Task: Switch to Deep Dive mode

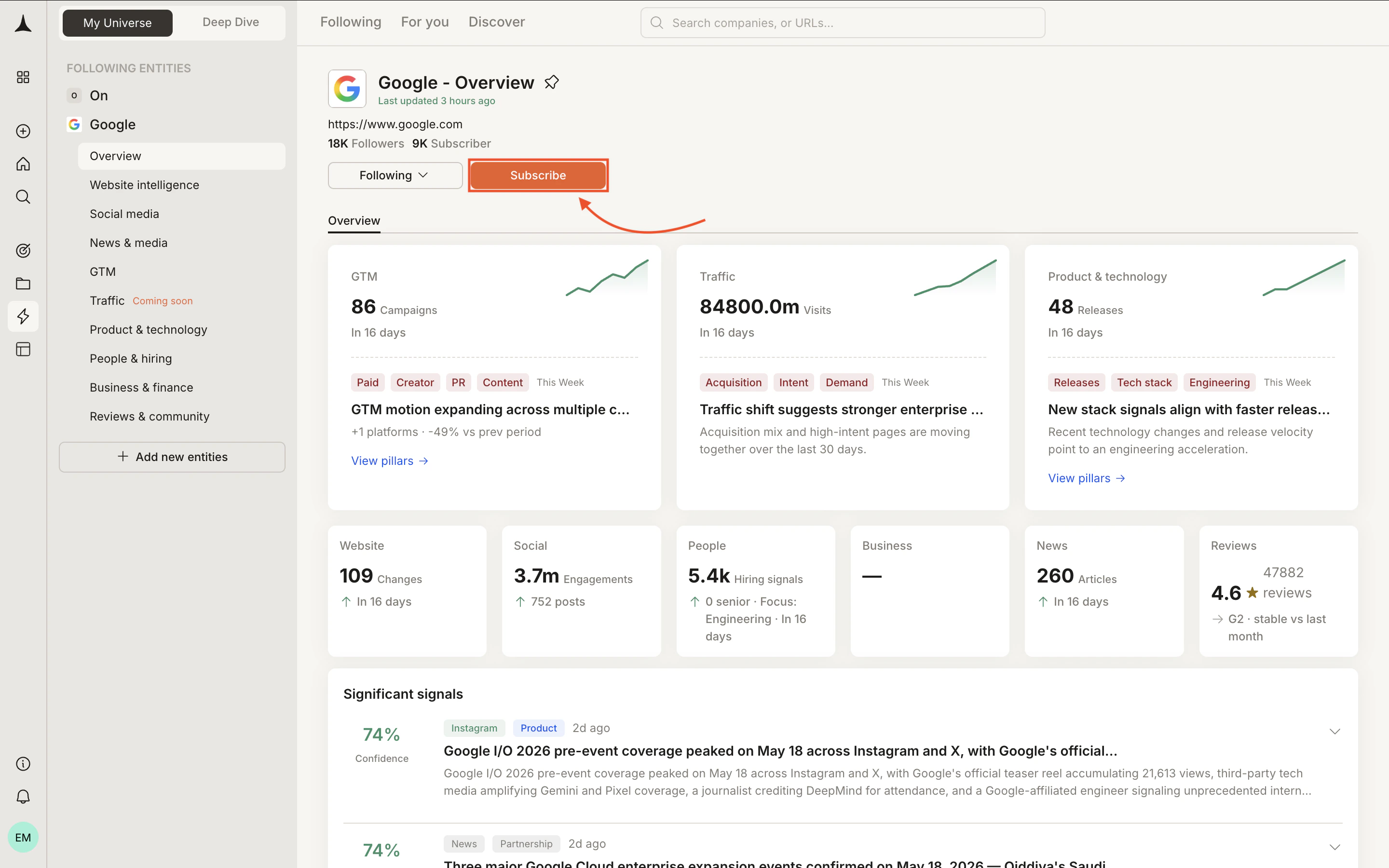Action: [x=231, y=22]
